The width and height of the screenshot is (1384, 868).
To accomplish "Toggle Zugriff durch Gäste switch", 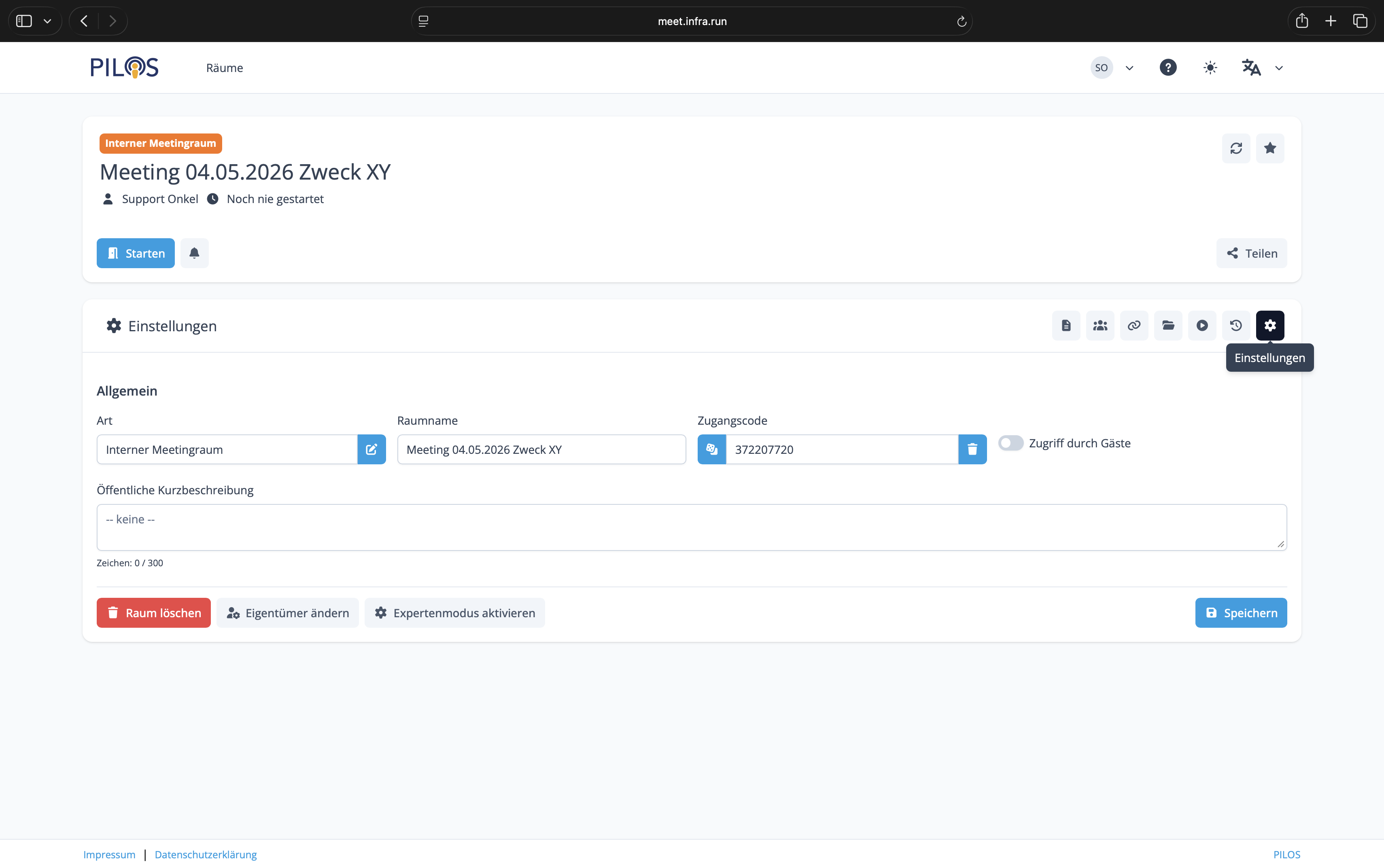I will 1010,443.
